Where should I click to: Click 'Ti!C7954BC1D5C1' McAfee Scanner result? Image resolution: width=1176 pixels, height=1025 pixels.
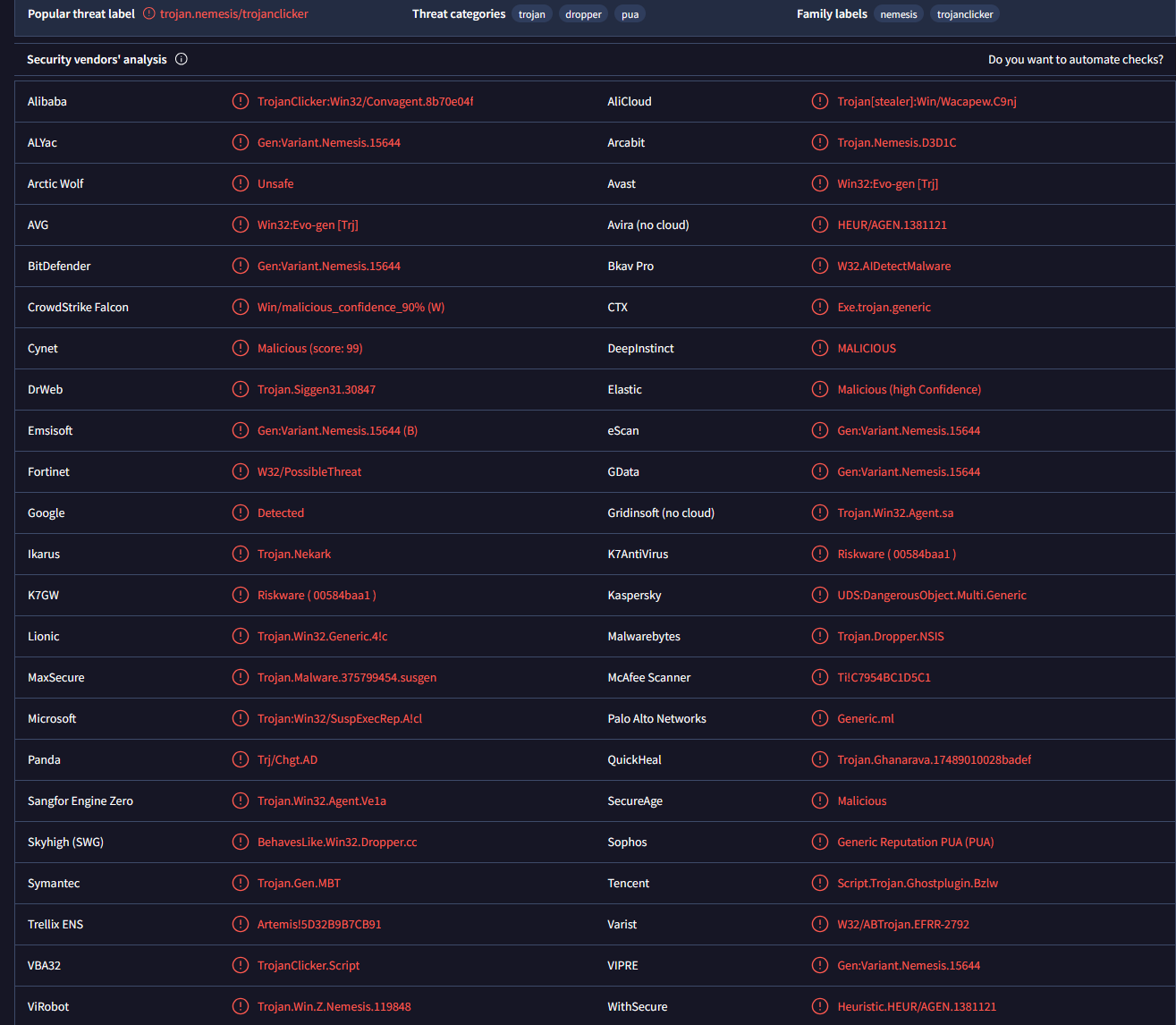pyautogui.click(x=884, y=677)
